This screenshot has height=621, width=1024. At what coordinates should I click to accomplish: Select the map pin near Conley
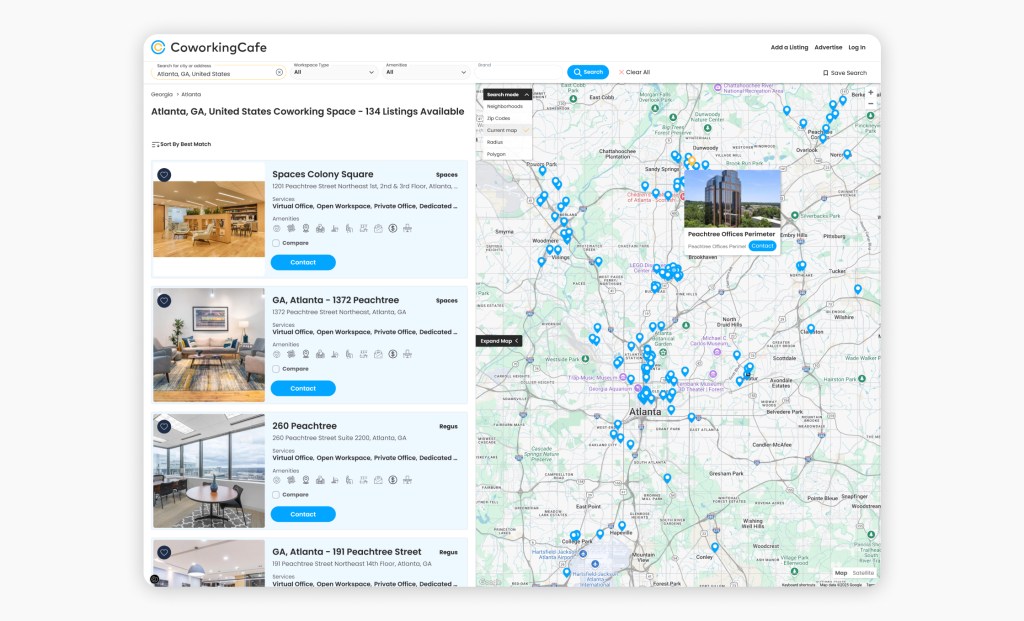715,547
